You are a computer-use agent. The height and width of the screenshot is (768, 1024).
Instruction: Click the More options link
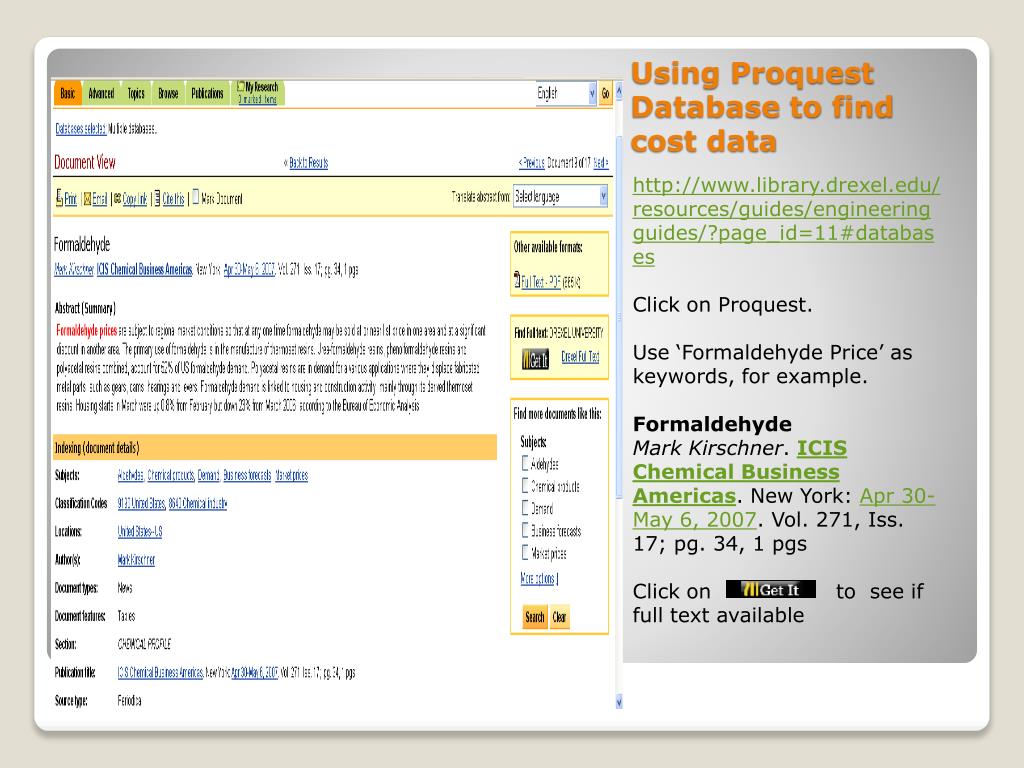pos(537,579)
